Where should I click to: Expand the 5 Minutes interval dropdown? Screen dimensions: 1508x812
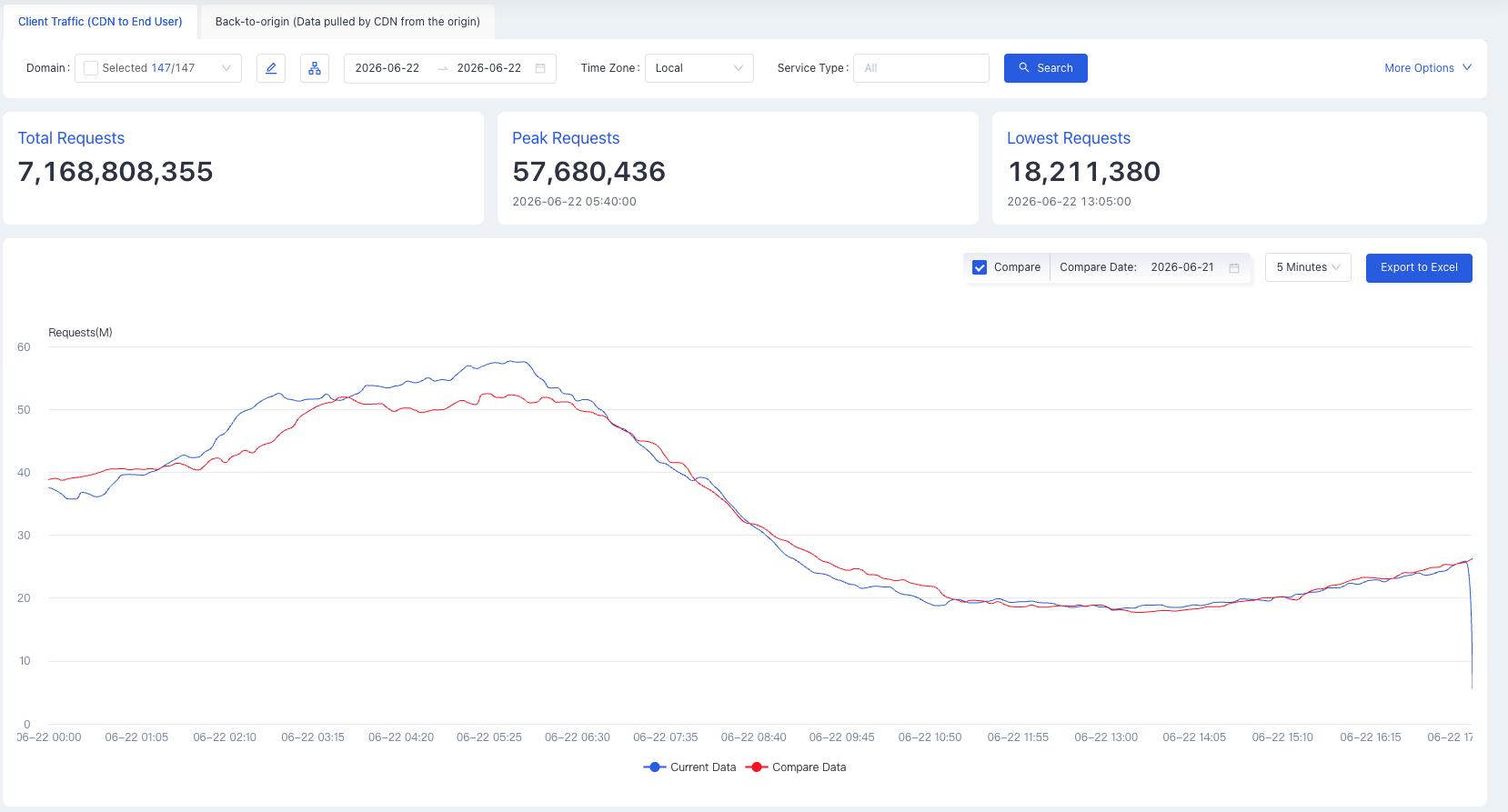tap(1308, 267)
